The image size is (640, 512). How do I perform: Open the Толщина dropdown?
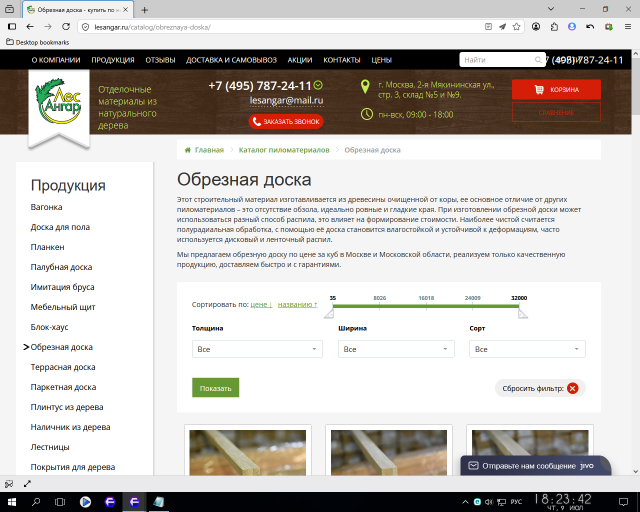click(x=257, y=349)
